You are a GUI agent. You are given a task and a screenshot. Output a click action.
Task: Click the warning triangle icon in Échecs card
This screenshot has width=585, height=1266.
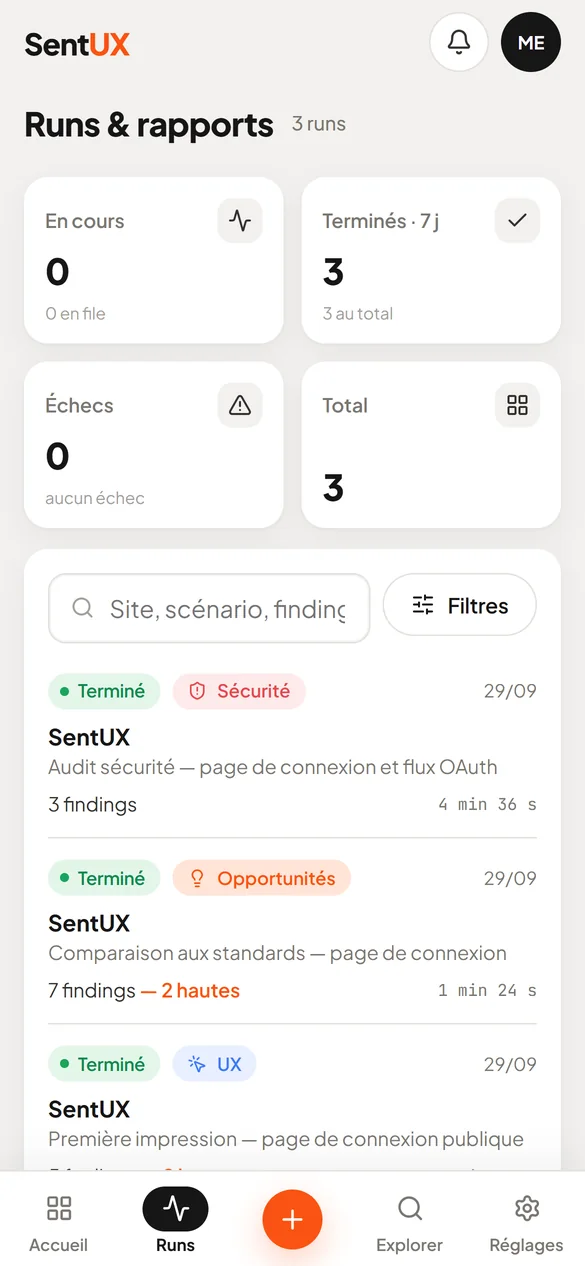point(240,405)
